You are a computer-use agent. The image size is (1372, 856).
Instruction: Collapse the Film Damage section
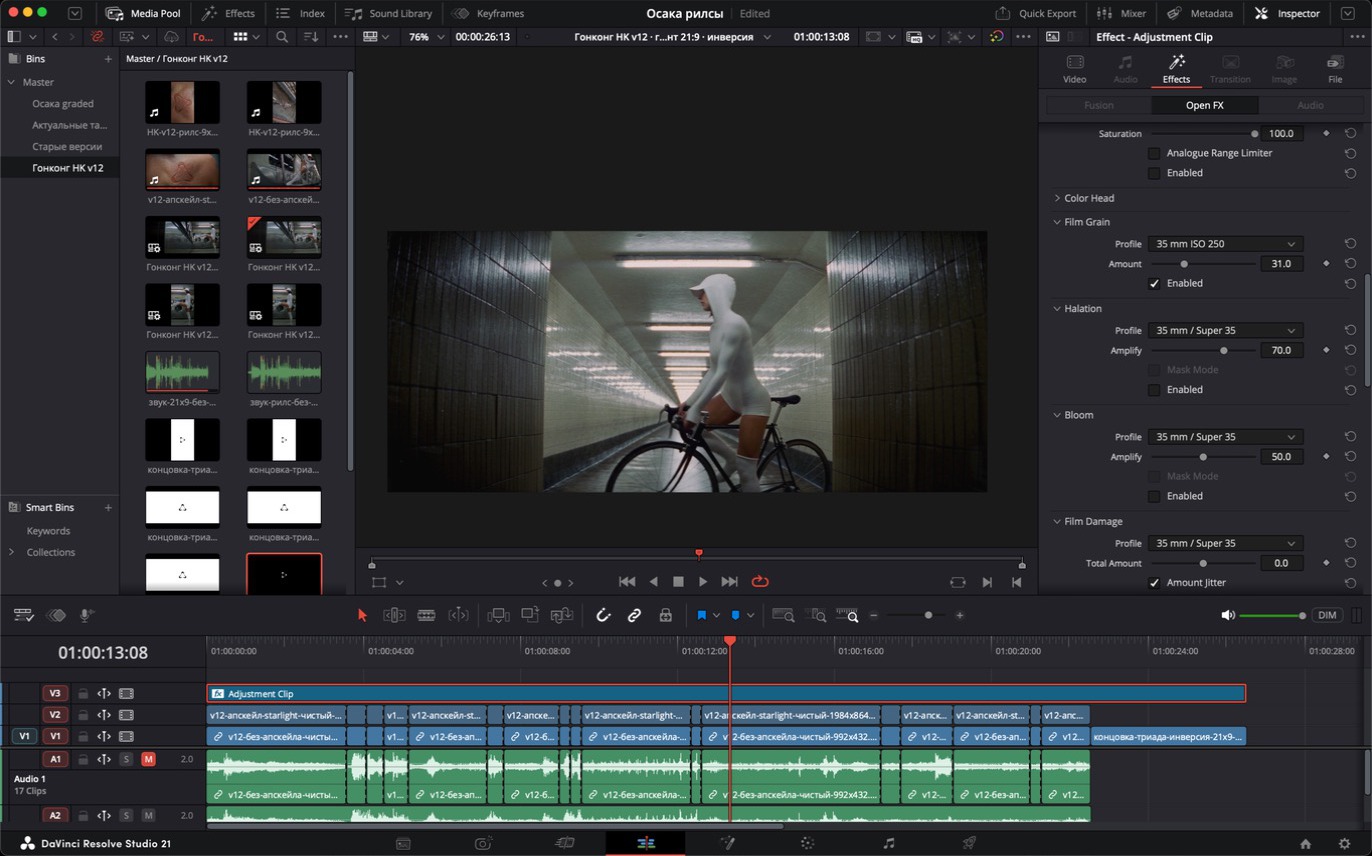(1057, 521)
